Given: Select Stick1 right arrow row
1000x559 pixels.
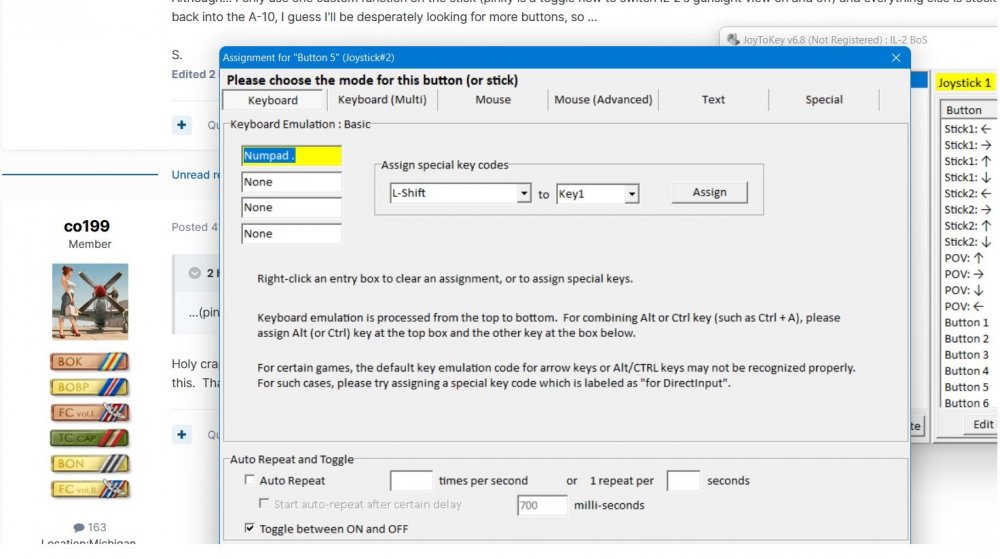Looking at the screenshot, I should [967, 145].
